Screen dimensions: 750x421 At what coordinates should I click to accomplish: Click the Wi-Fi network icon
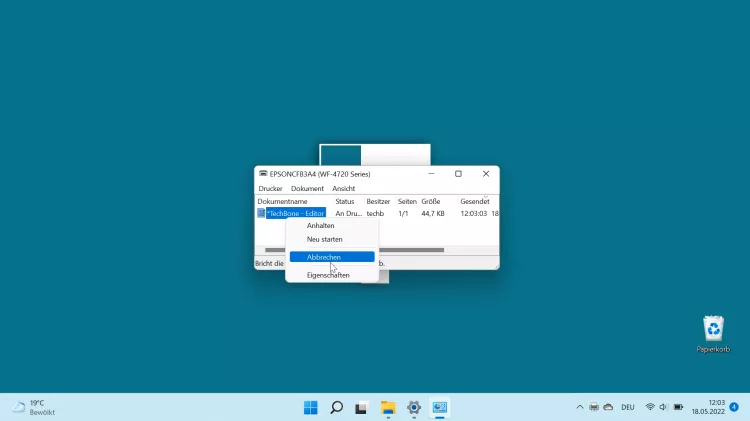coord(650,407)
